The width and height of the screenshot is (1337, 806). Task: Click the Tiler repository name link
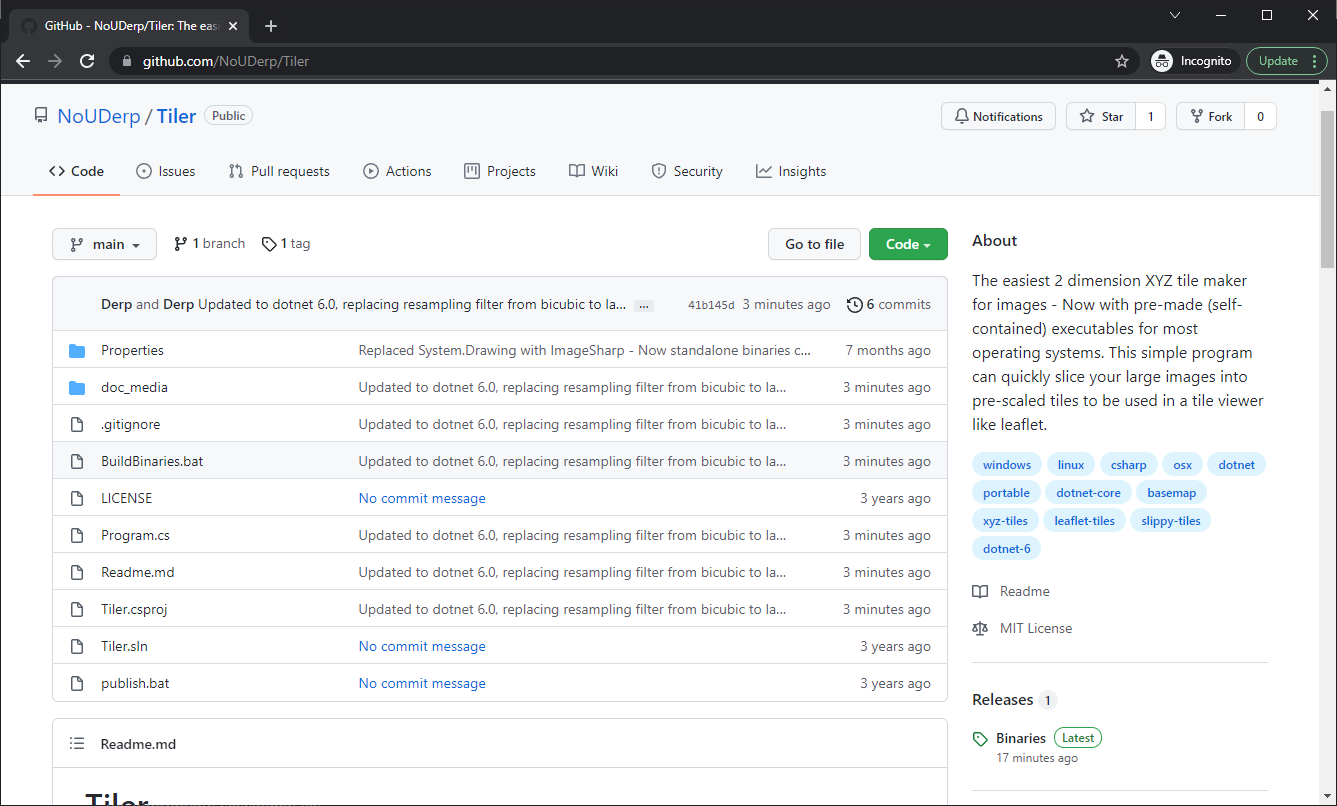click(176, 116)
